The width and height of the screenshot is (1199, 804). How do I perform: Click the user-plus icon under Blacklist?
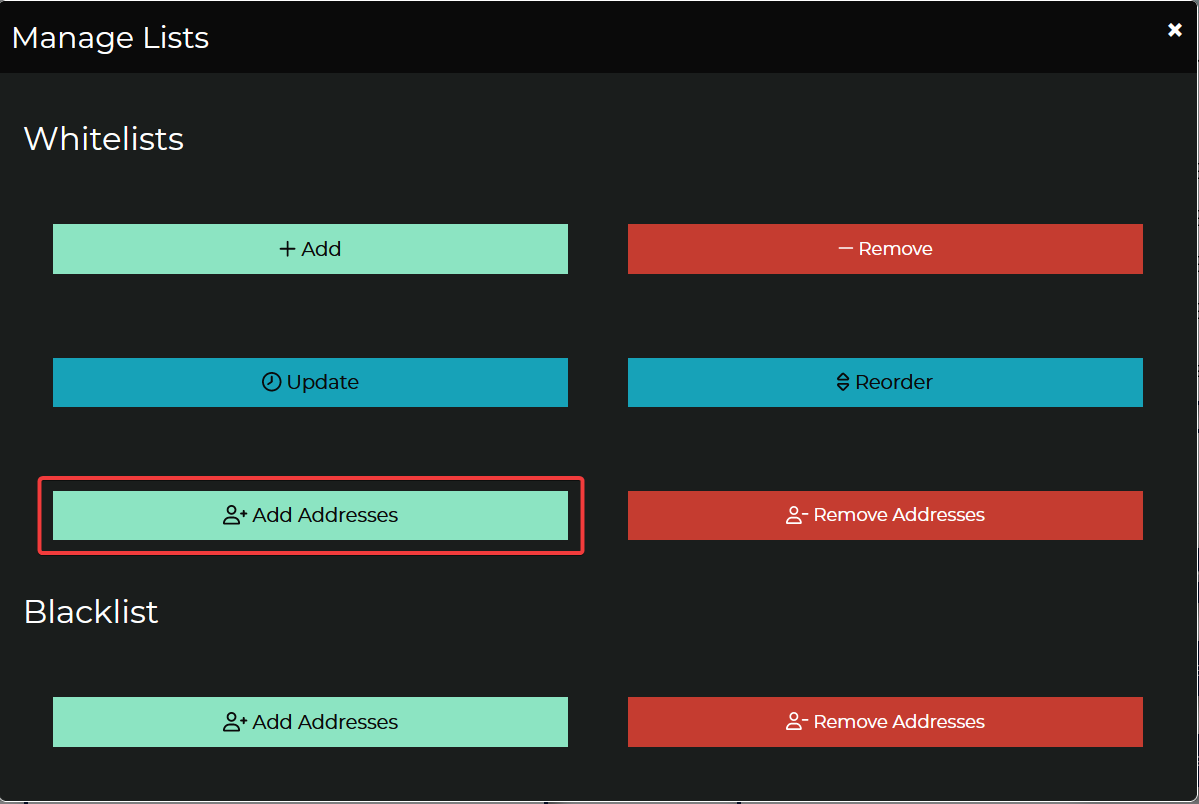pyautogui.click(x=234, y=722)
